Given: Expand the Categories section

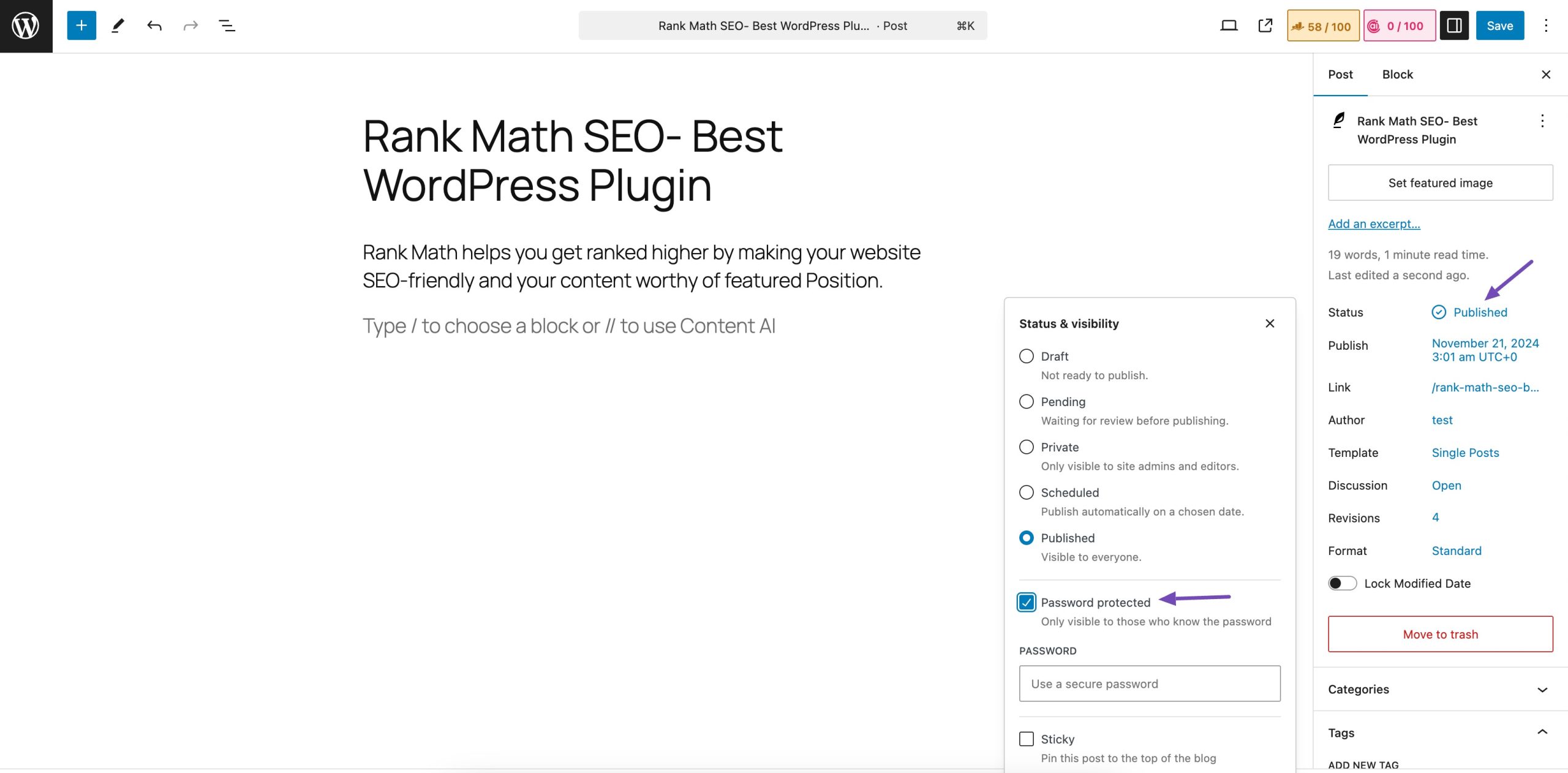Looking at the screenshot, I should coord(1440,689).
